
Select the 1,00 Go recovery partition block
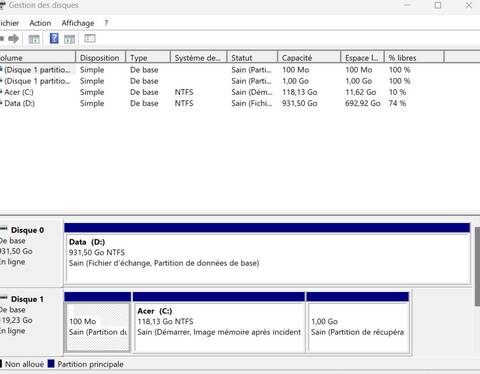click(x=358, y=322)
